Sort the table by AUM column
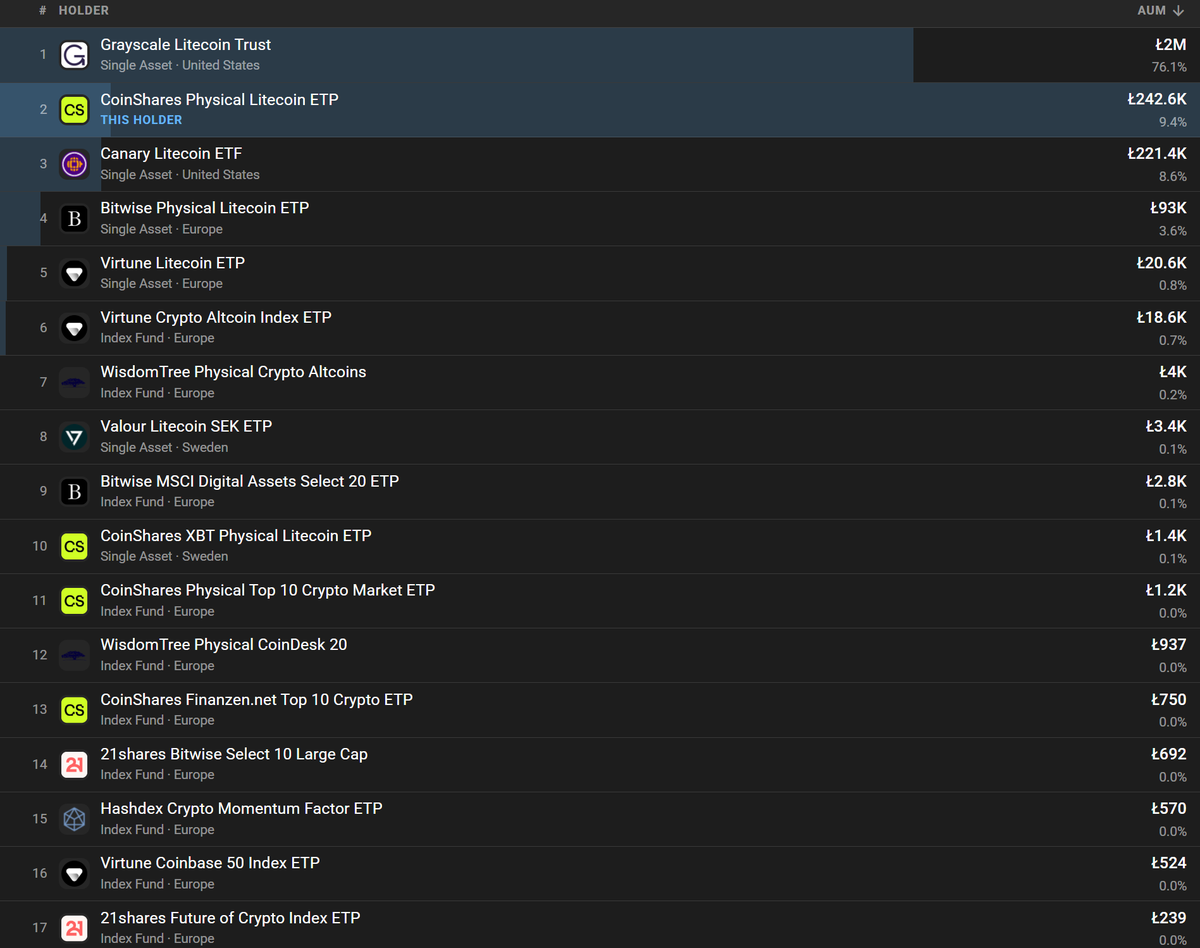The width and height of the screenshot is (1200, 948). pos(1160,10)
